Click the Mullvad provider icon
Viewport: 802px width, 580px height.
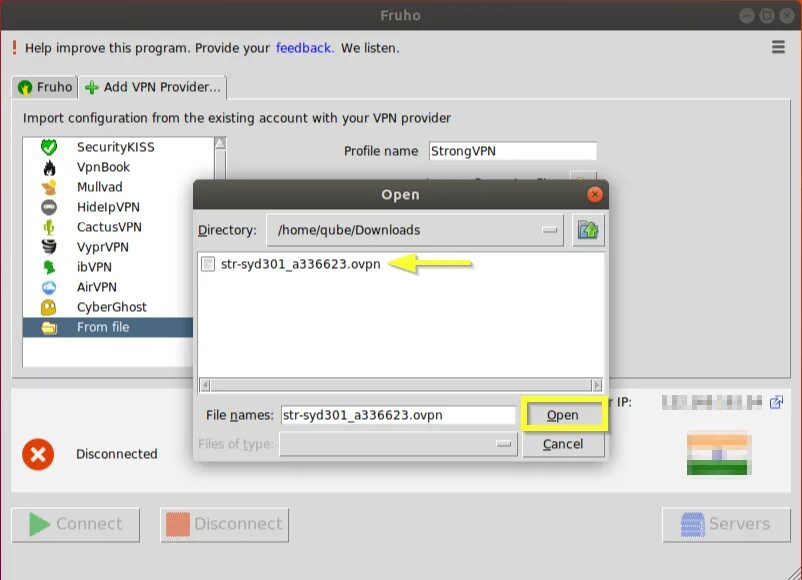point(49,187)
